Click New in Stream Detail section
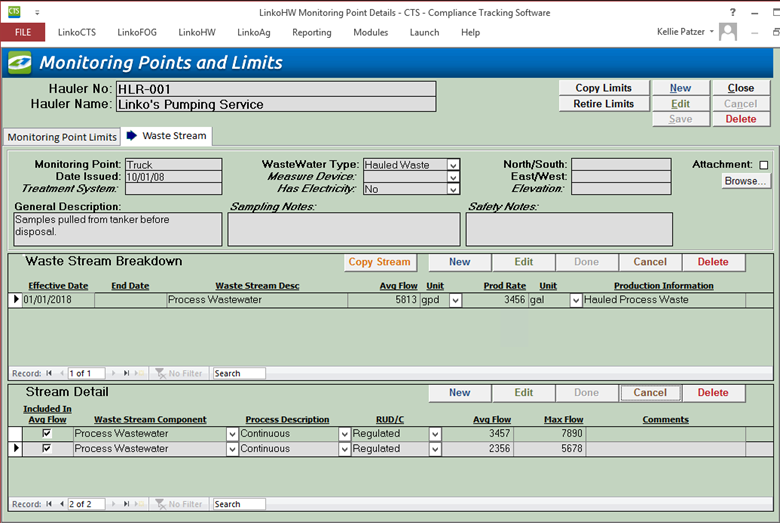Viewport: 780px width, 523px height. 460,393
